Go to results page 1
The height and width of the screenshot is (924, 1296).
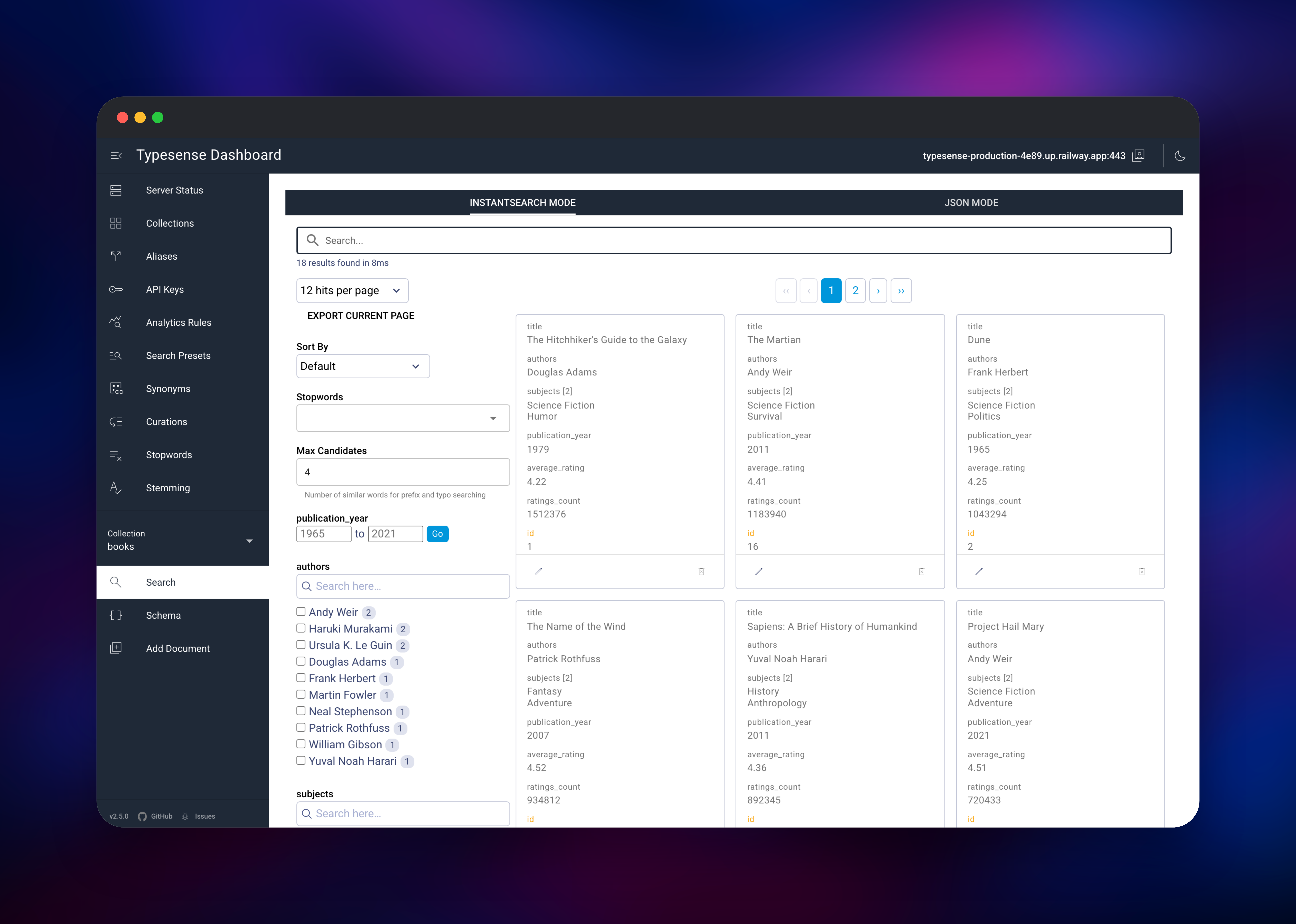(831, 291)
